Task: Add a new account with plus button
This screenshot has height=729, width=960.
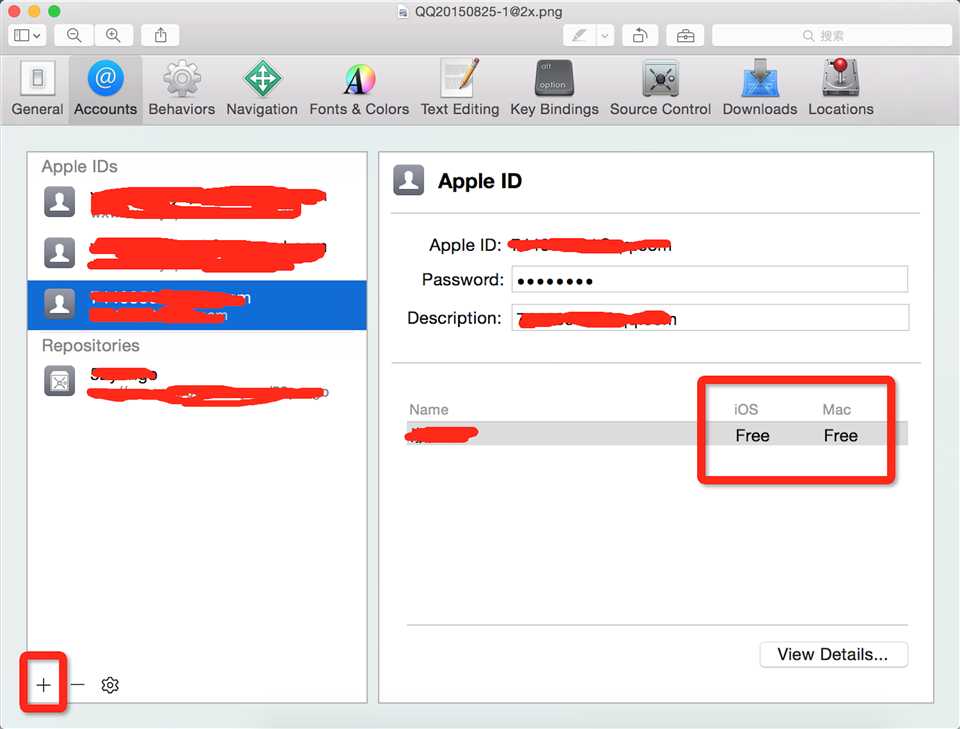Action: tap(43, 685)
